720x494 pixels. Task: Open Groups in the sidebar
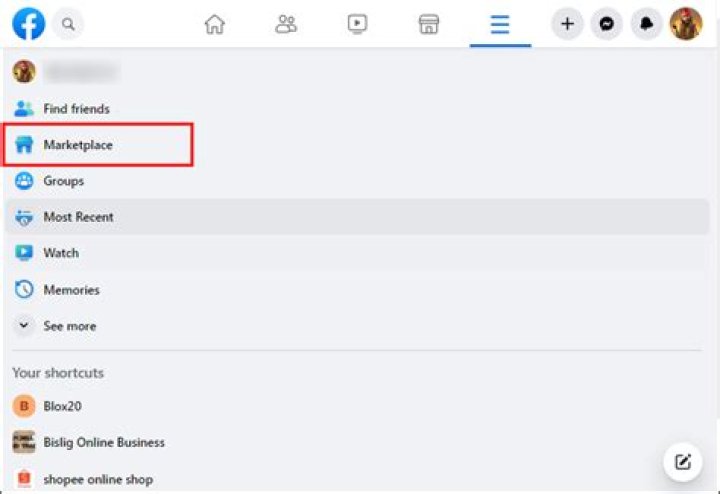click(x=63, y=181)
